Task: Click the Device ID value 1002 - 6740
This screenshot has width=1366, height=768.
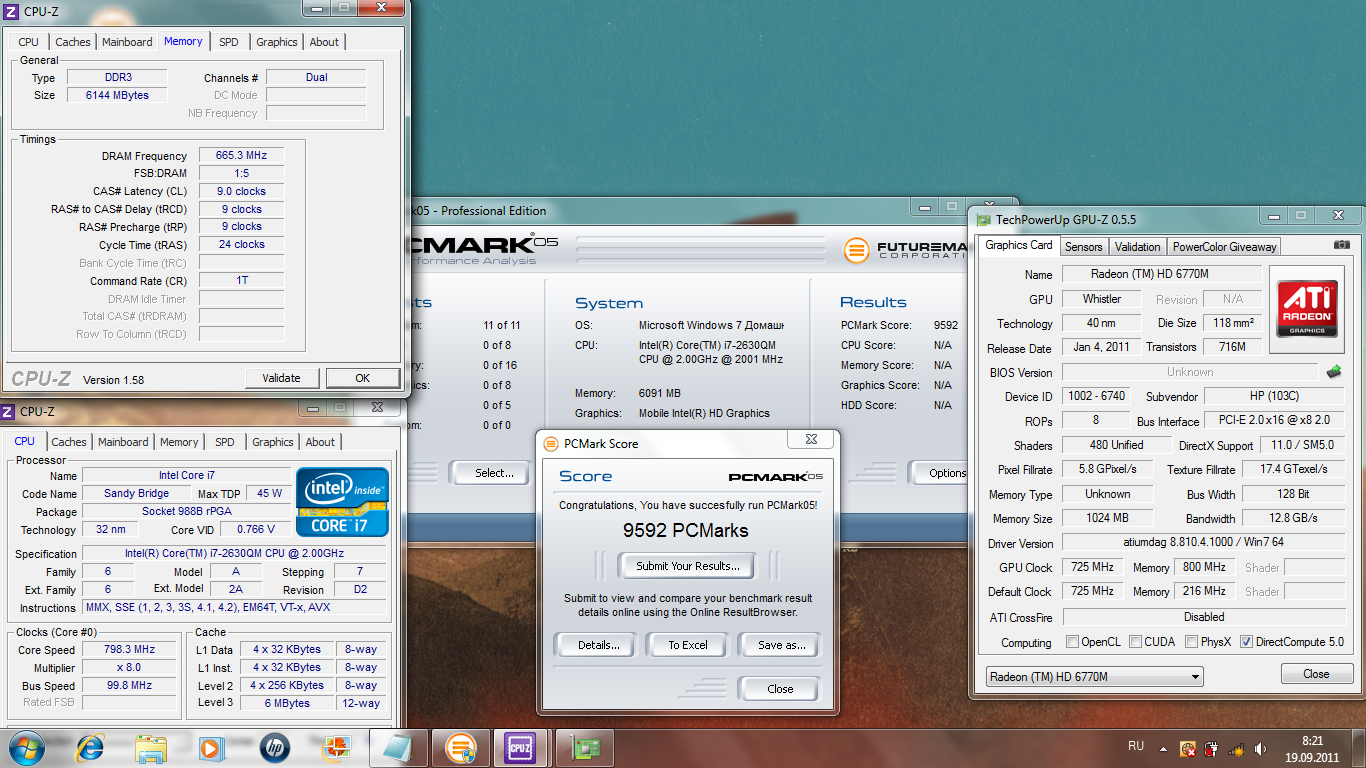Action: (1094, 397)
